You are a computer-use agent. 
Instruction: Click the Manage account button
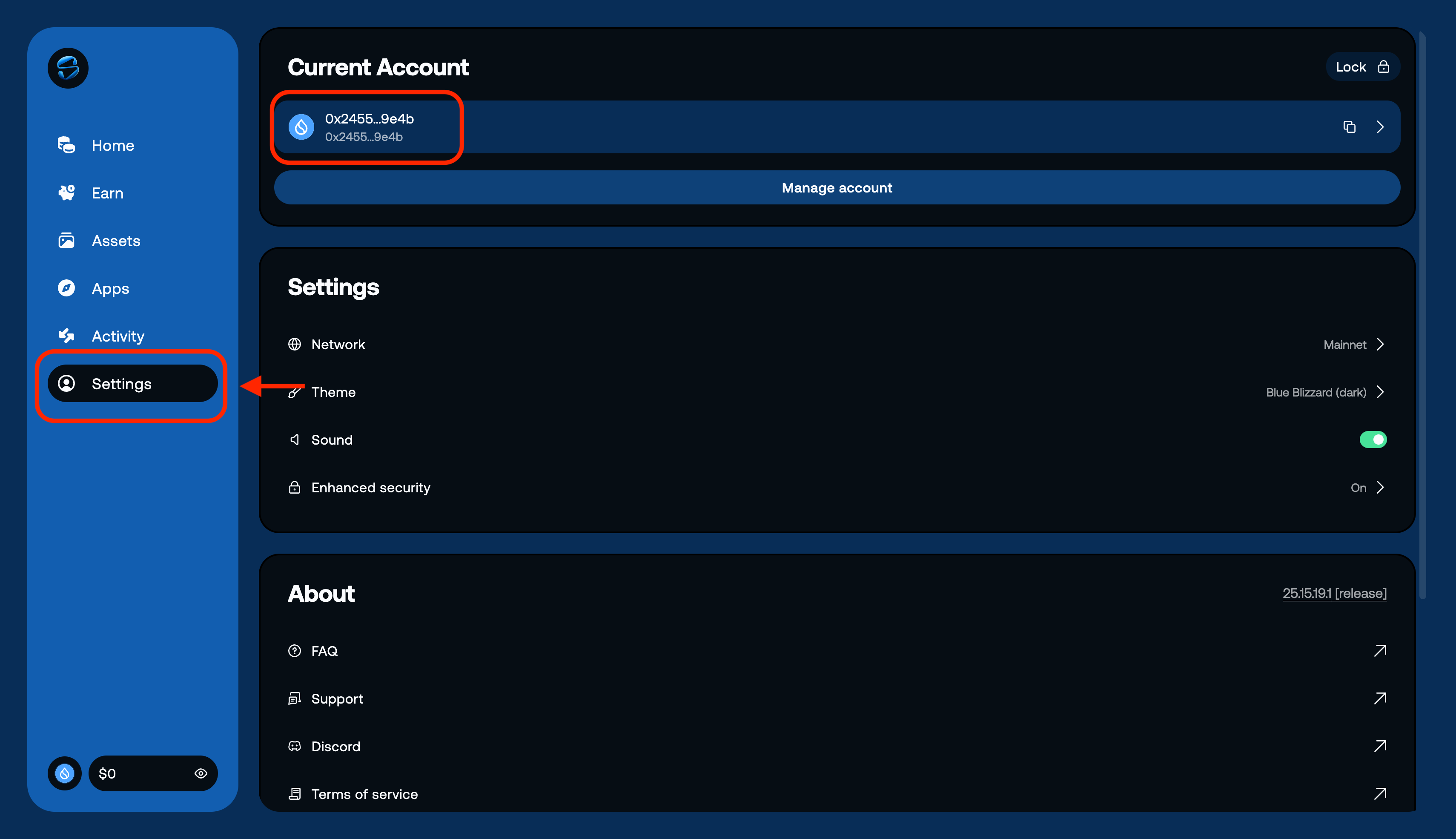(x=836, y=187)
